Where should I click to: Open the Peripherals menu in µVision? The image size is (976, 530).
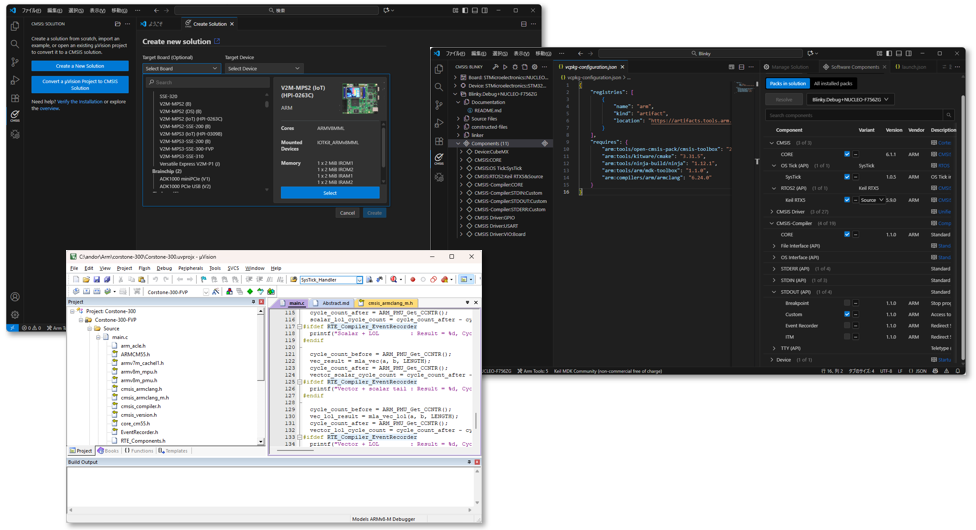(190, 268)
